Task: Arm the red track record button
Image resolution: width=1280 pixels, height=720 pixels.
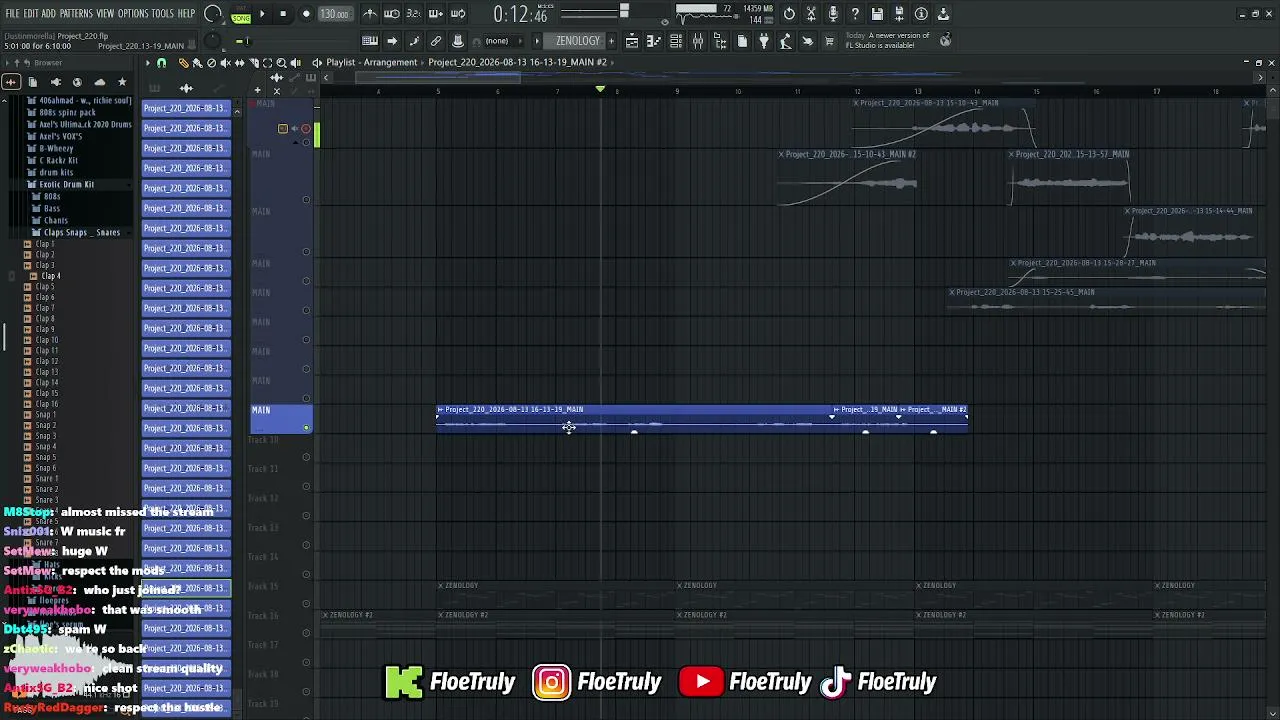Action: pos(305,128)
